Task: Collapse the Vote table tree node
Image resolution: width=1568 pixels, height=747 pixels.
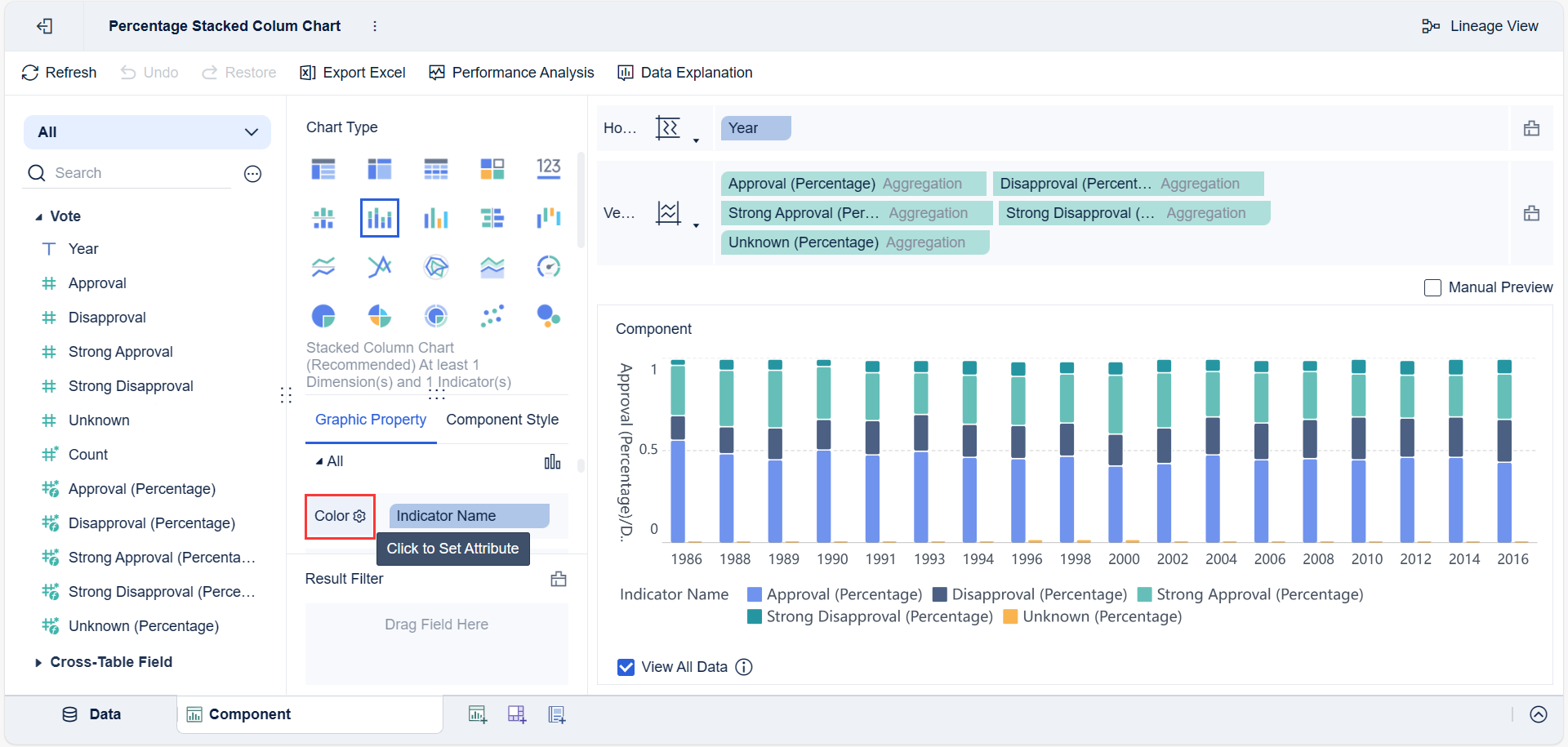Action: 38,216
